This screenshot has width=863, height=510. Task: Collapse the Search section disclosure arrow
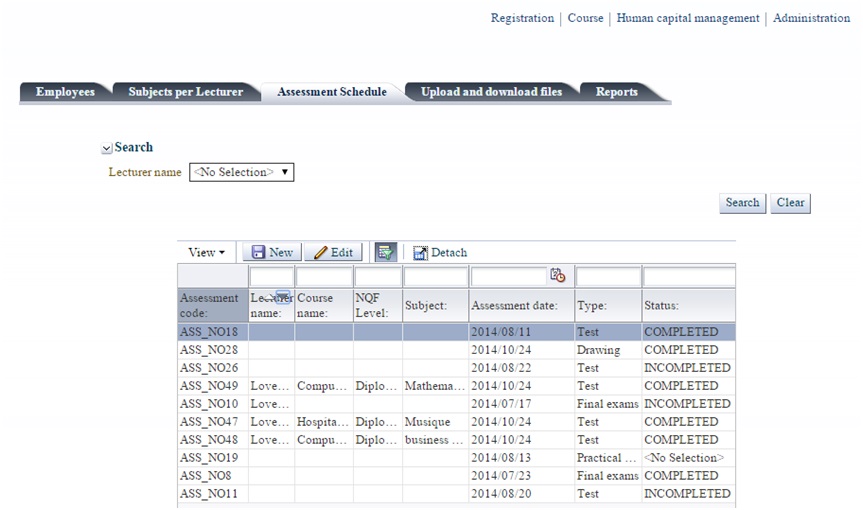click(x=107, y=148)
